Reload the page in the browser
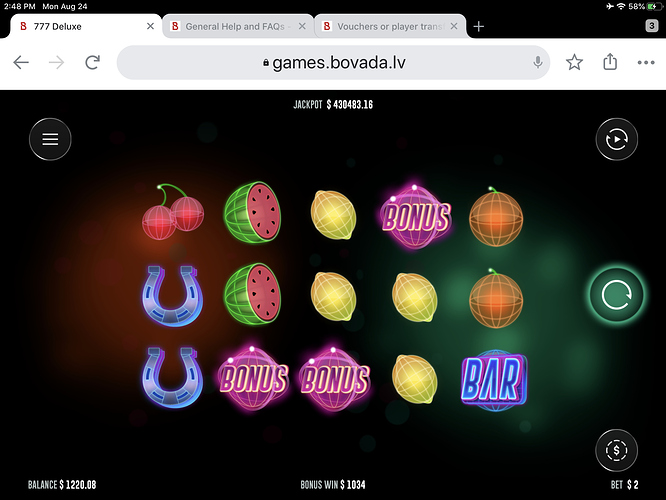Viewport: 666px width, 500px height. pos(93,62)
